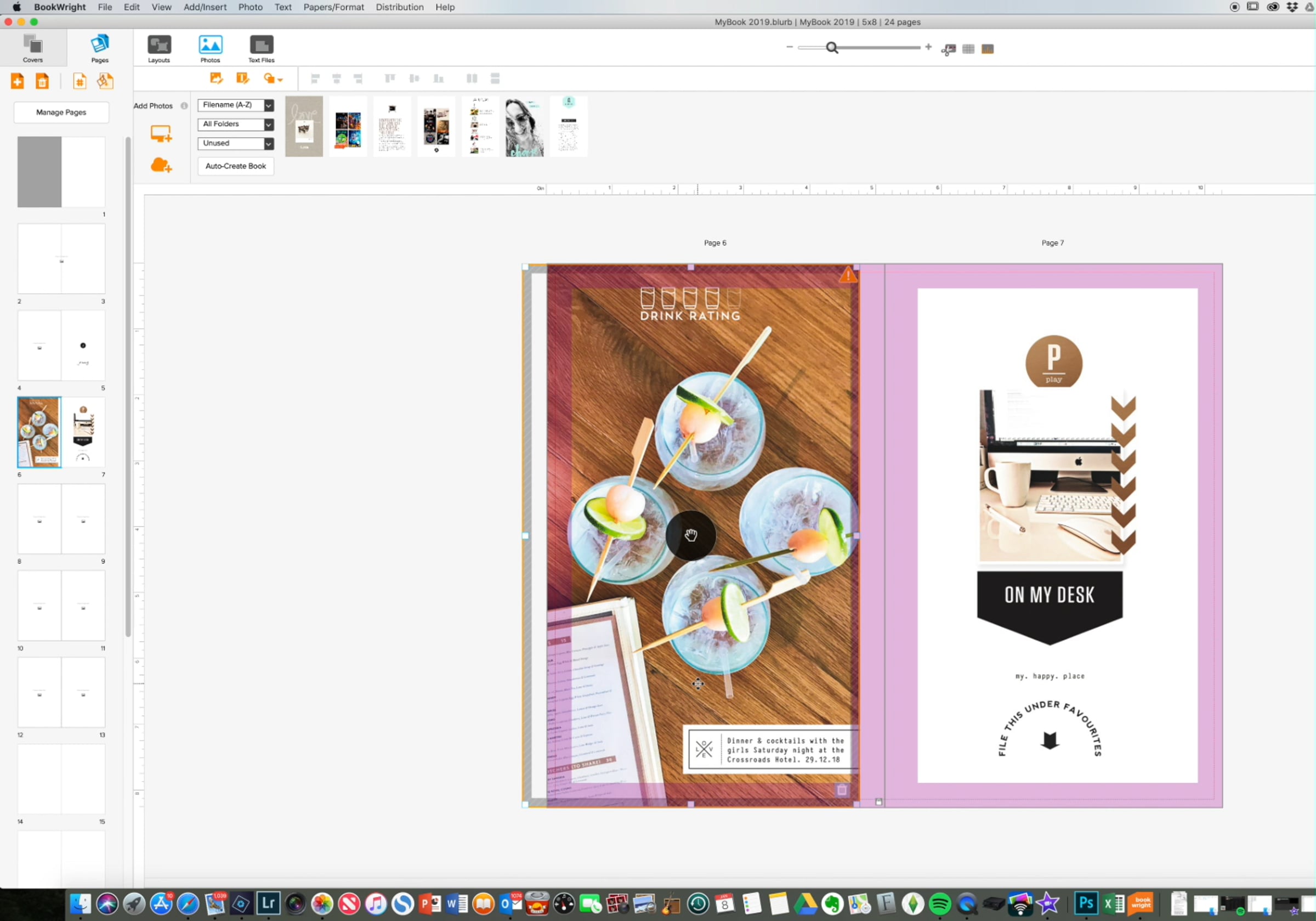Open Lightroom from the Dock

(x=268, y=904)
